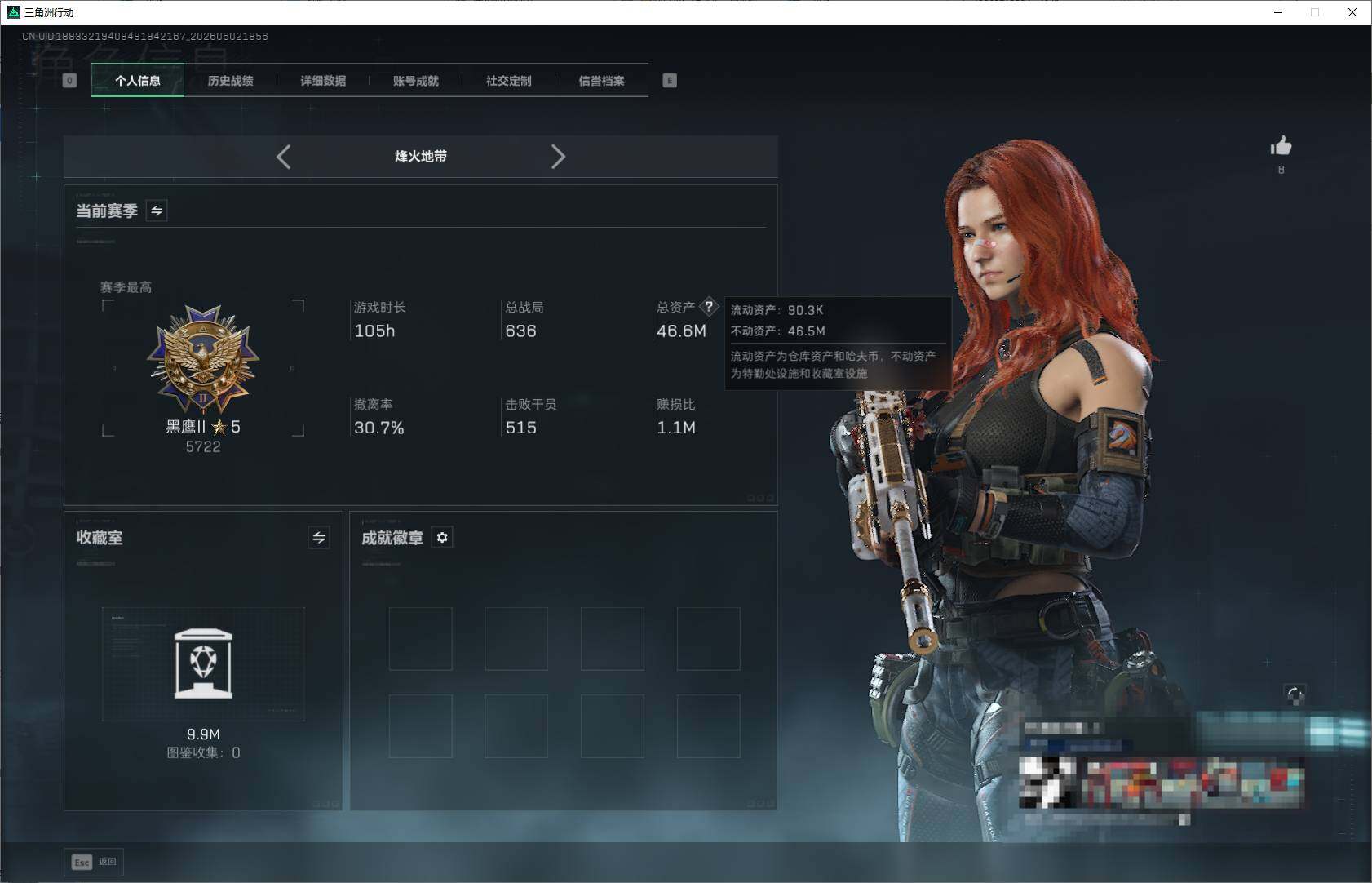The height and width of the screenshot is (883, 1372).
Task: Click the rank score 5722
Action: 203,446
